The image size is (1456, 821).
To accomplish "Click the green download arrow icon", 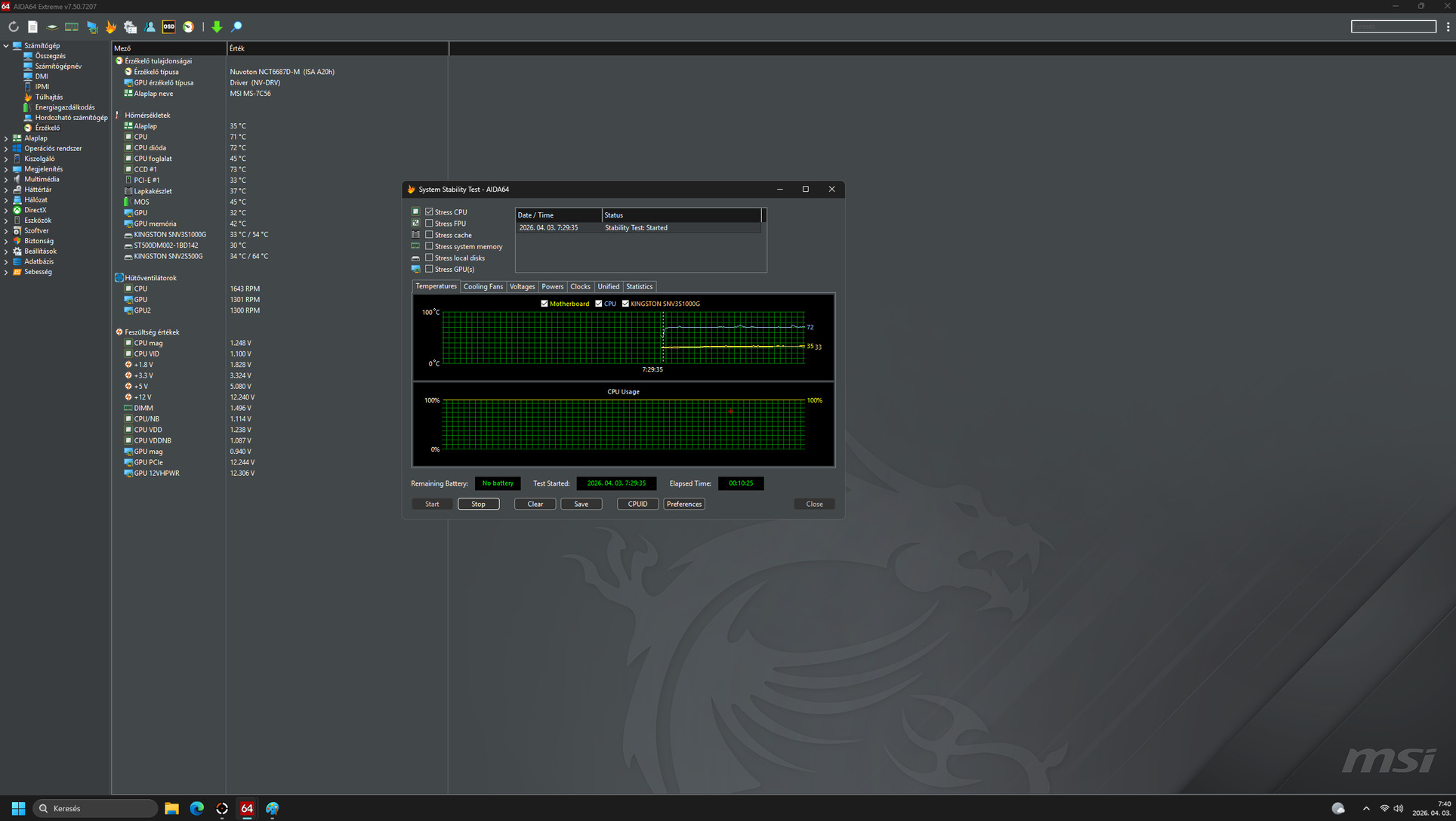I will click(217, 27).
